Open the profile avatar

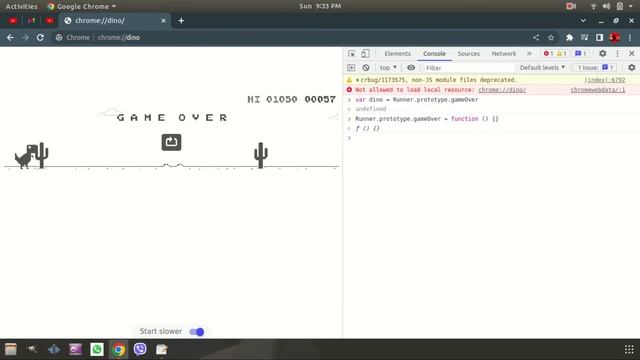615,38
